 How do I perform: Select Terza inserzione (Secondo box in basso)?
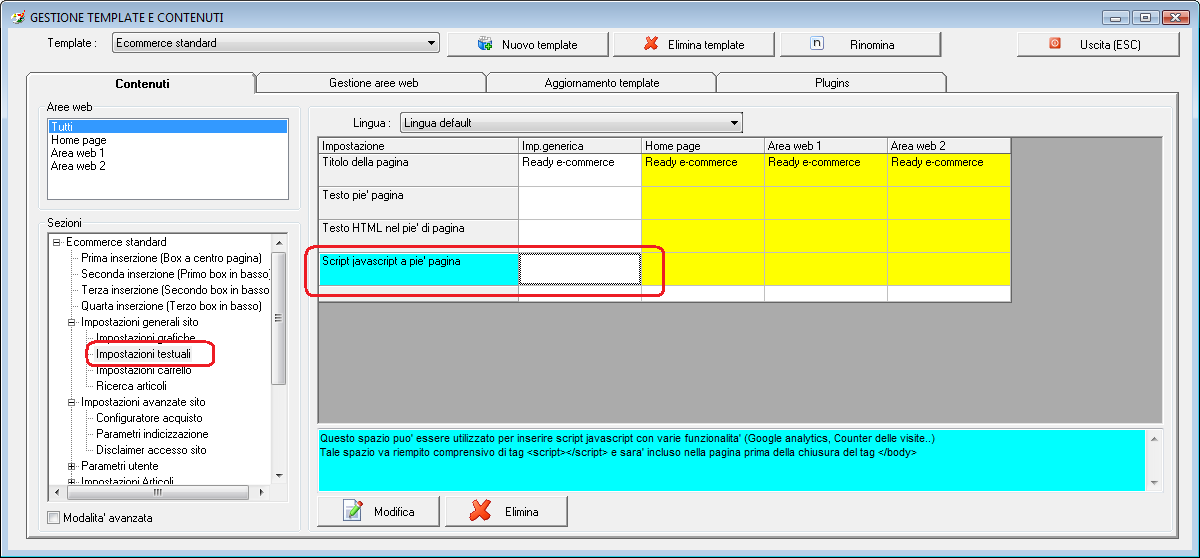click(175, 290)
